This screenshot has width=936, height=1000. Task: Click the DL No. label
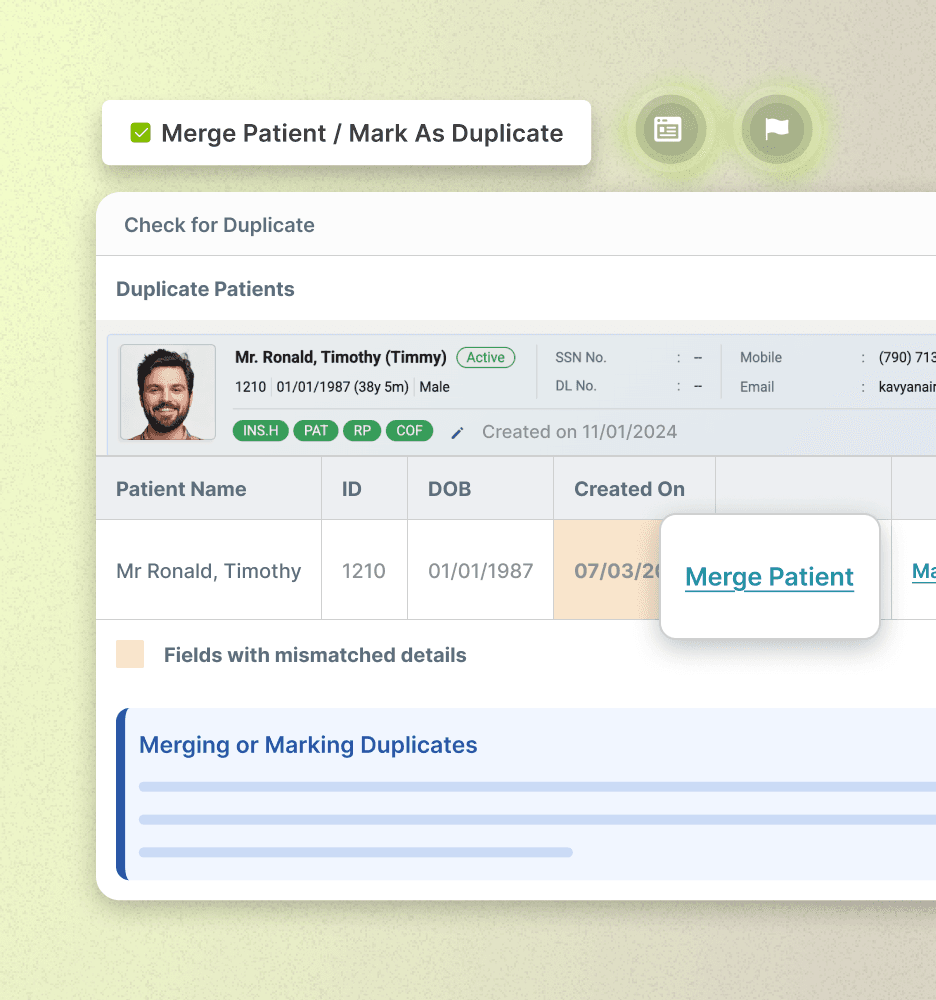pyautogui.click(x=576, y=386)
